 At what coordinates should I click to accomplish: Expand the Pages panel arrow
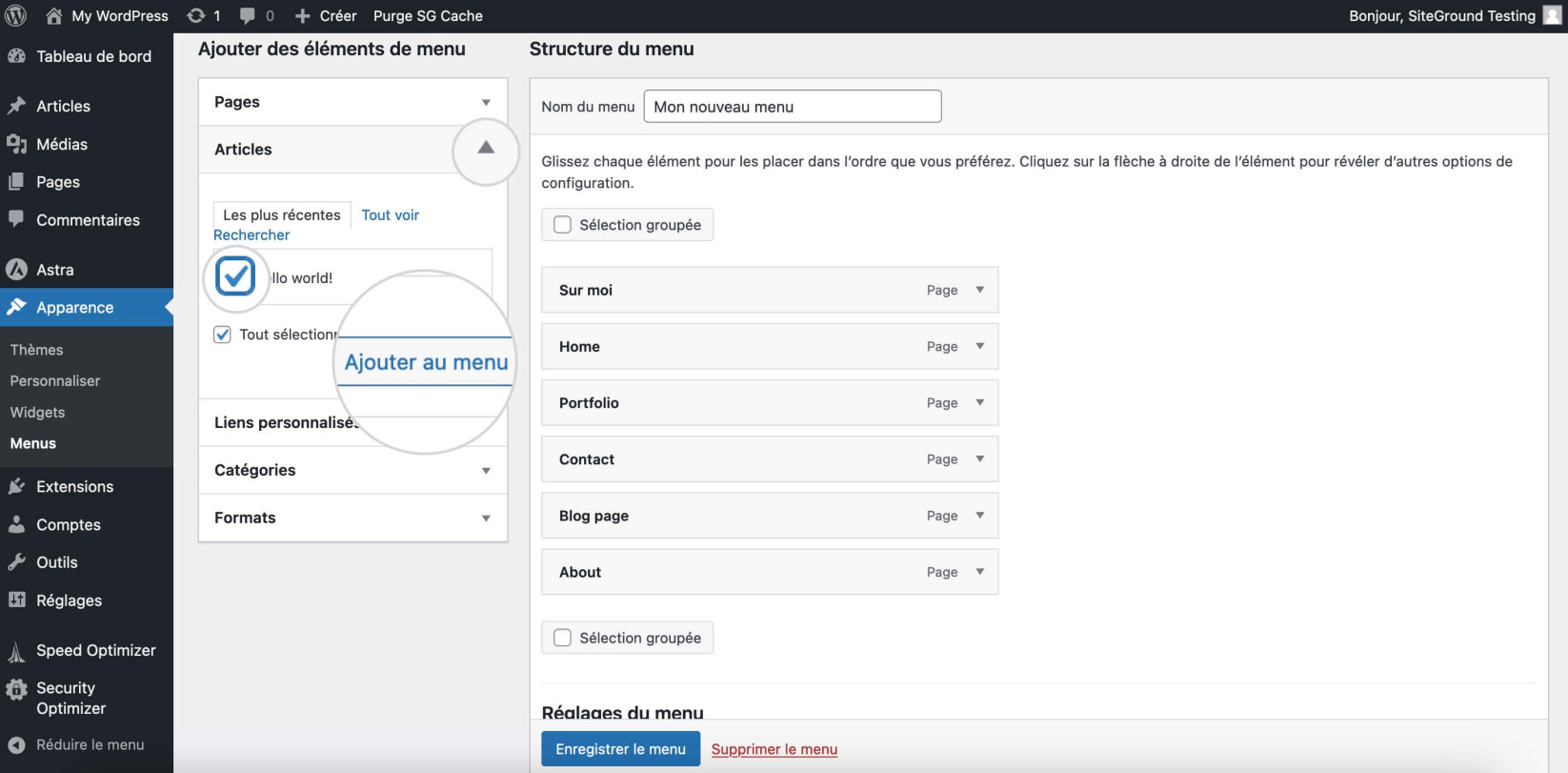coord(486,102)
